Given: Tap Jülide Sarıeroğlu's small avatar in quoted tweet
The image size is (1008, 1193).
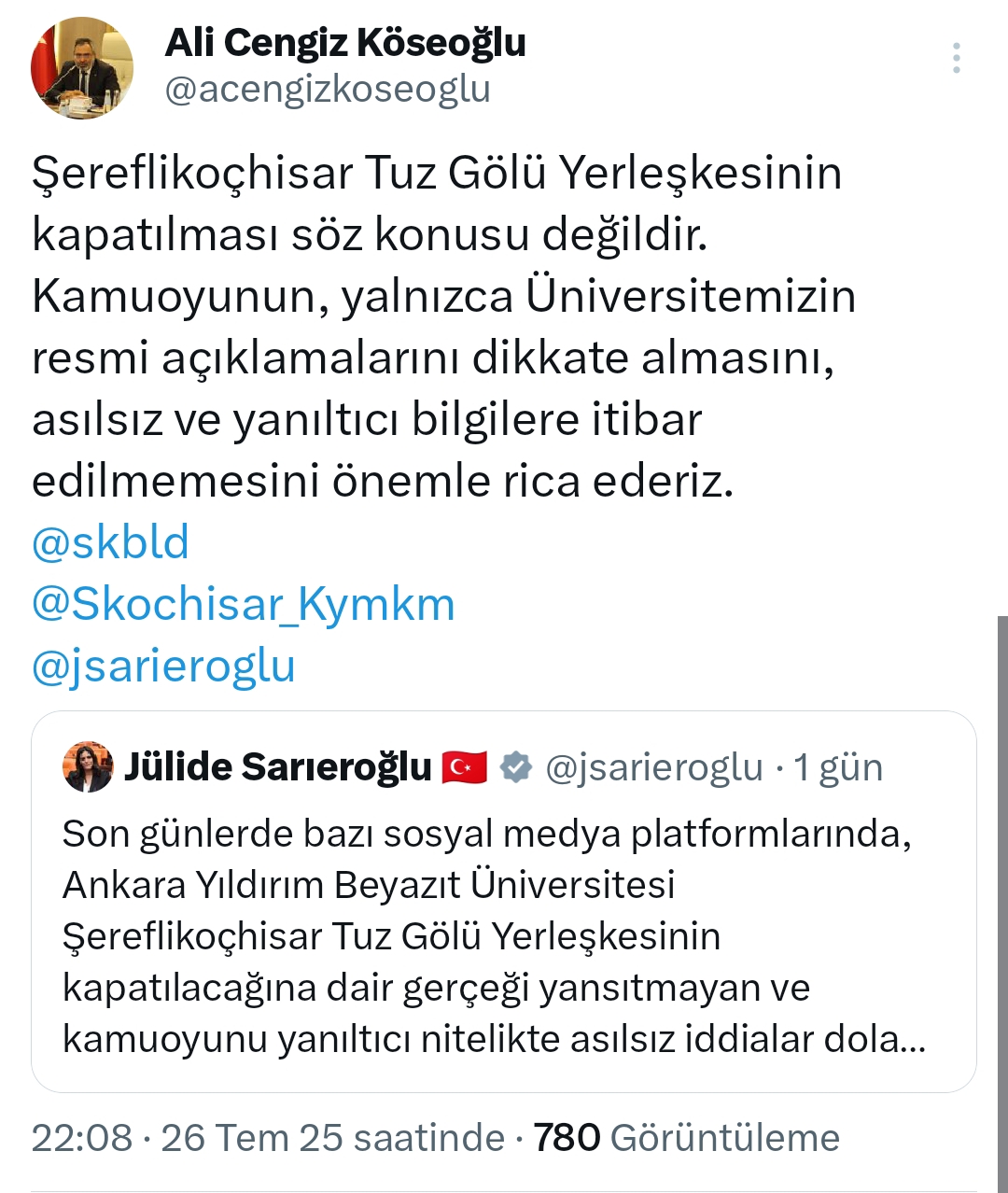Looking at the screenshot, I should click(88, 767).
